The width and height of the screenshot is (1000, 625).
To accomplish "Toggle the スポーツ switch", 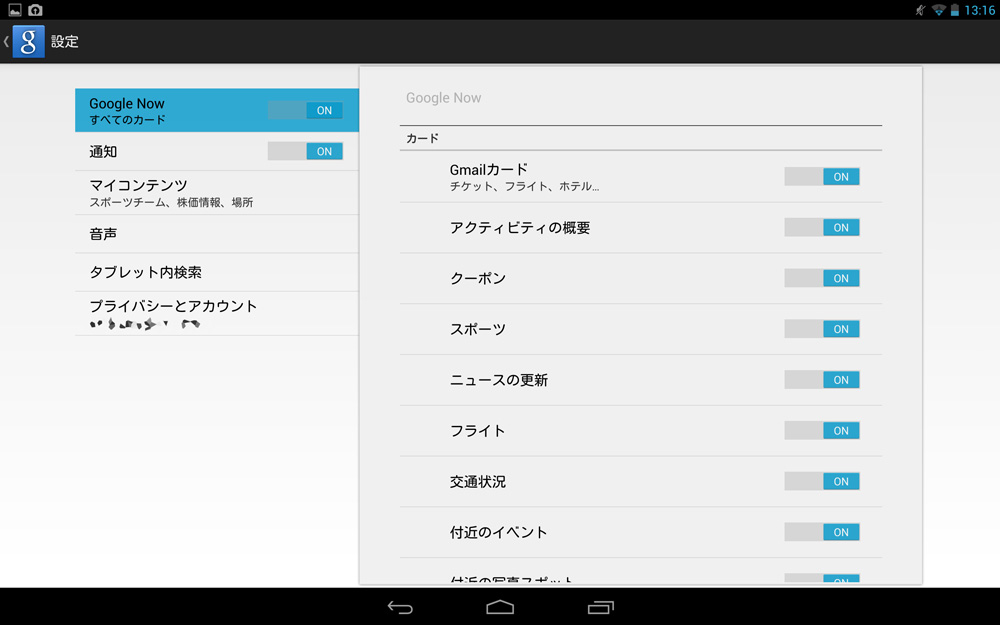I will pyautogui.click(x=822, y=329).
